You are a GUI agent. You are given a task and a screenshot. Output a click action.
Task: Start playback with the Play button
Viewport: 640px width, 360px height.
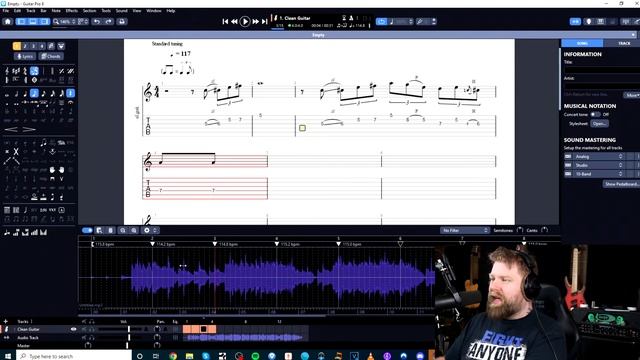(x=245, y=21)
